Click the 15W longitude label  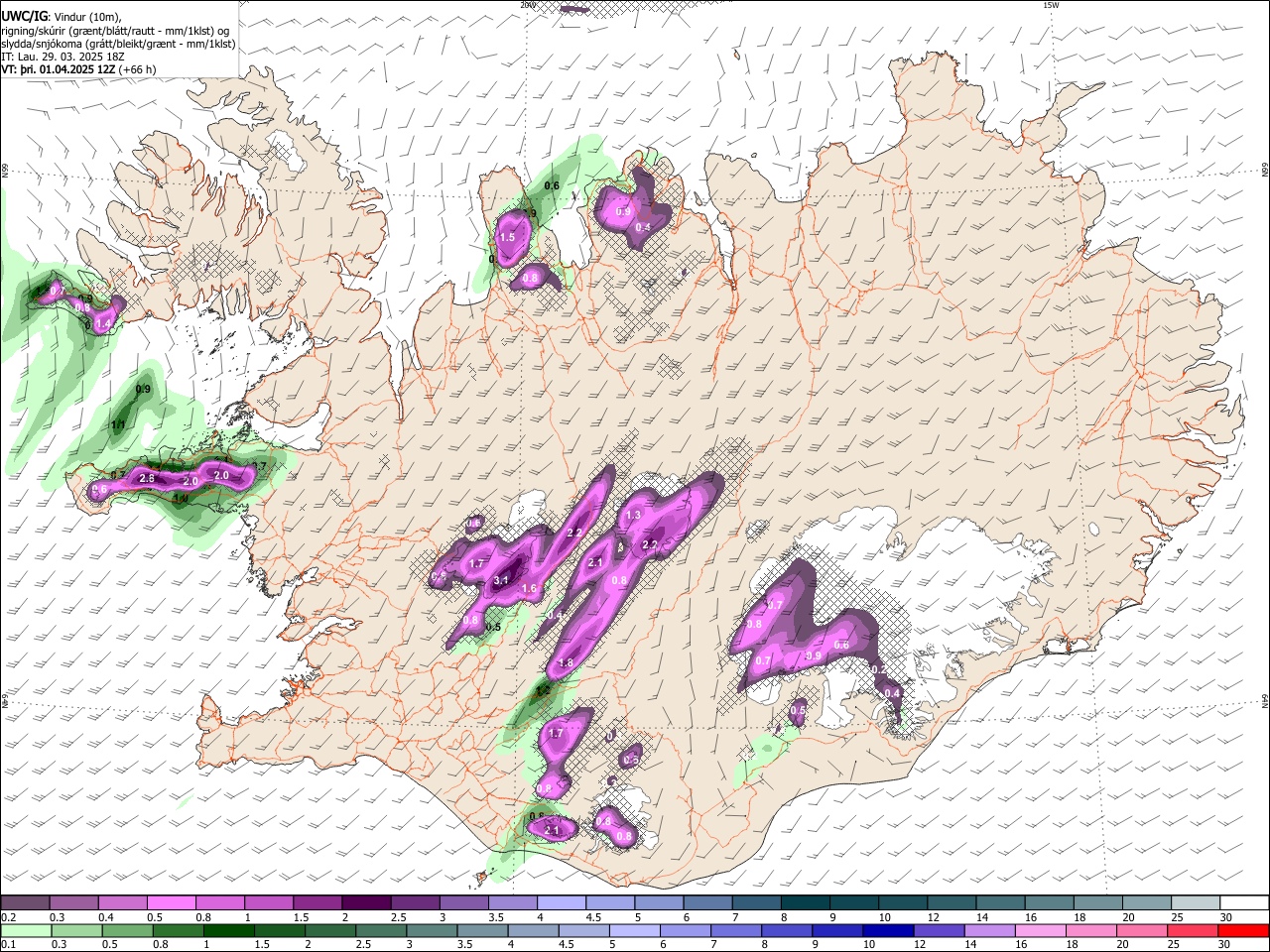1051,5
